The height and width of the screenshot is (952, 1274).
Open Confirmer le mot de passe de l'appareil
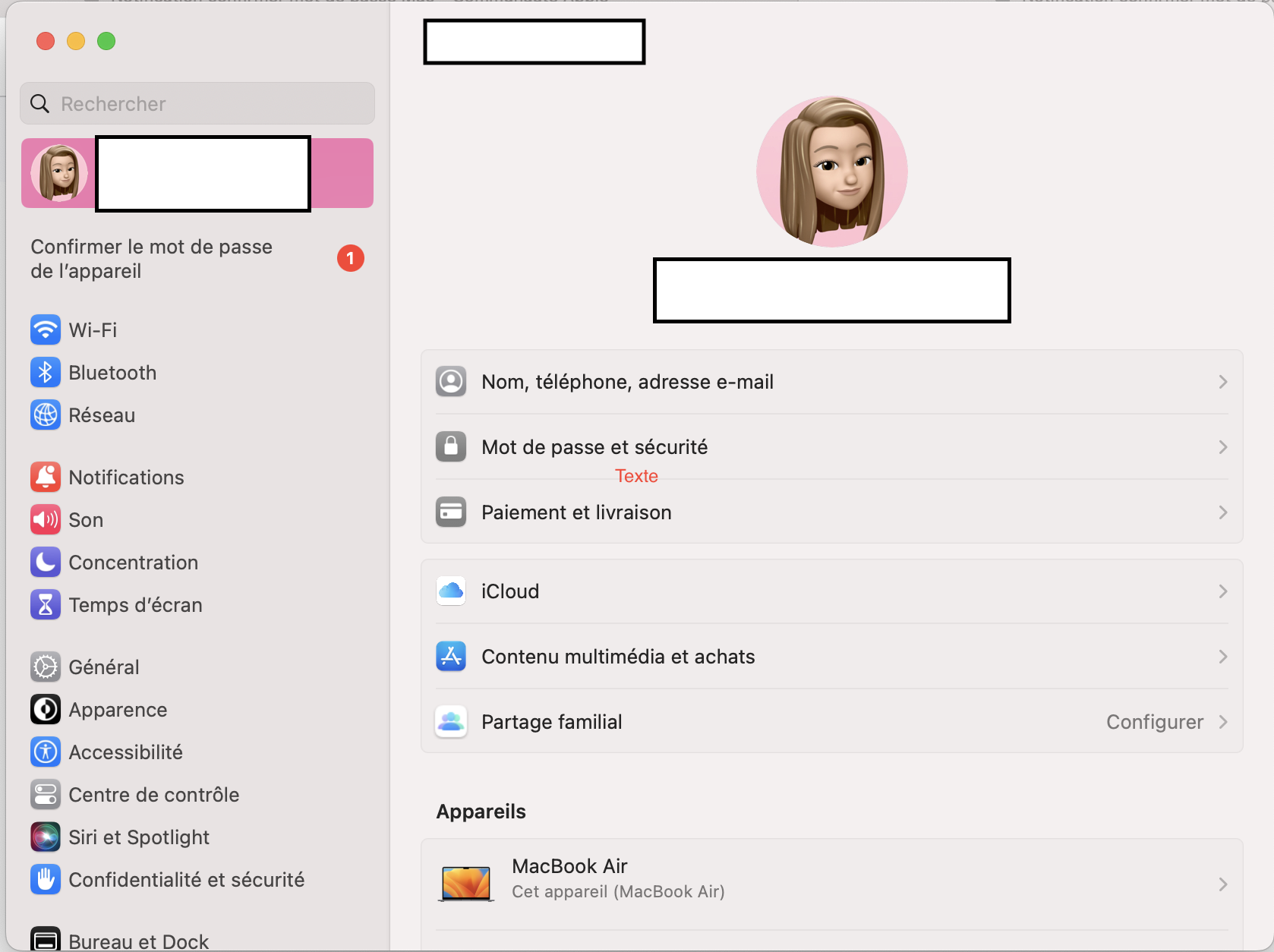click(x=197, y=258)
